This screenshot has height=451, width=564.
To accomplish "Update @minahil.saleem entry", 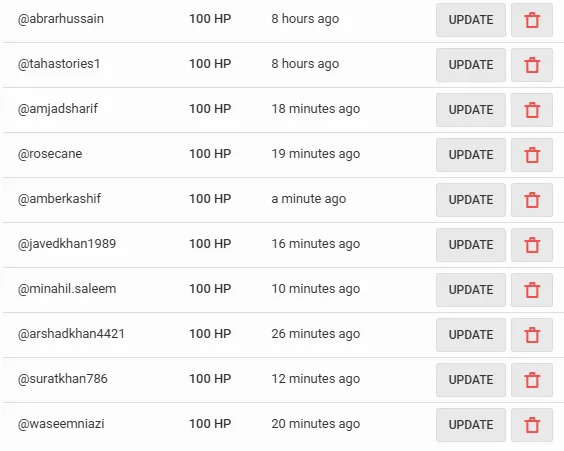I will pos(471,290).
